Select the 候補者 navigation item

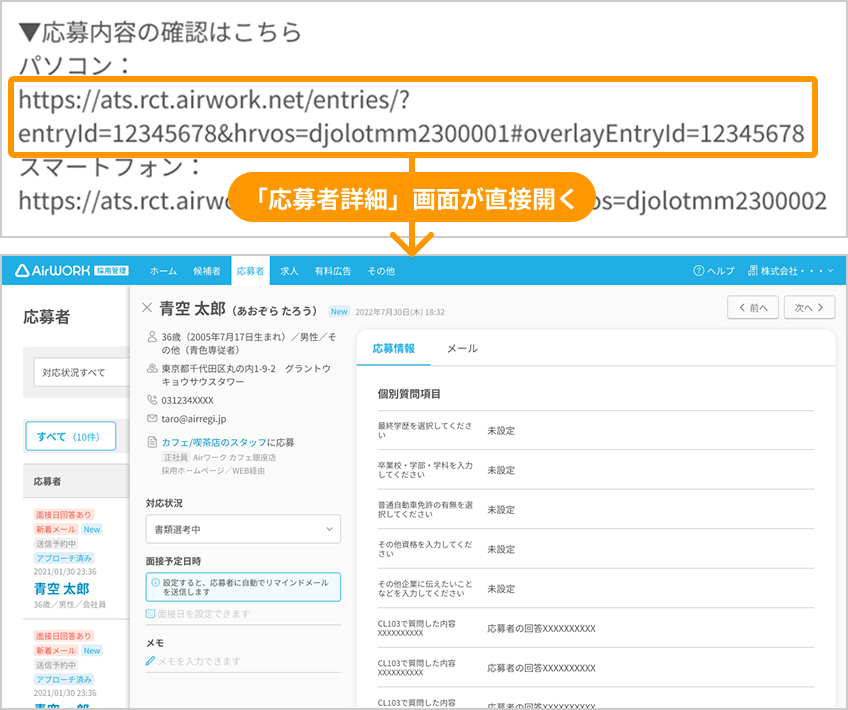(207, 271)
